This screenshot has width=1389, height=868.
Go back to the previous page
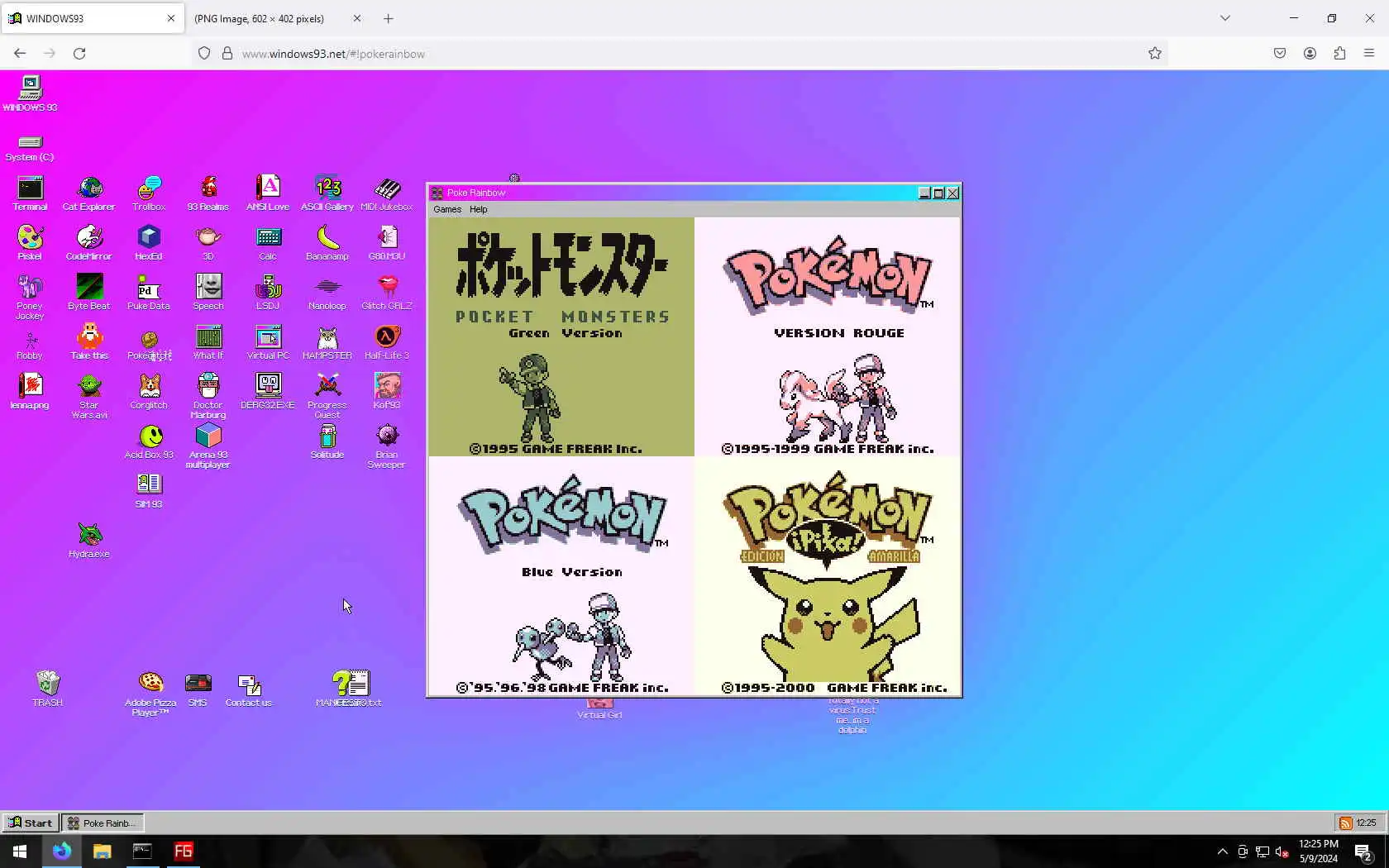pos(20,54)
